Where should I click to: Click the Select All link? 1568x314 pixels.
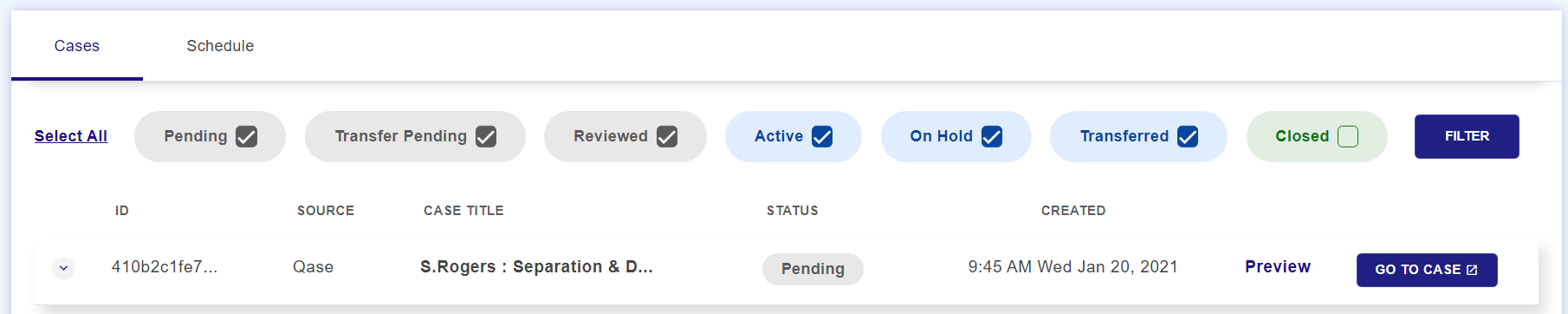71,136
